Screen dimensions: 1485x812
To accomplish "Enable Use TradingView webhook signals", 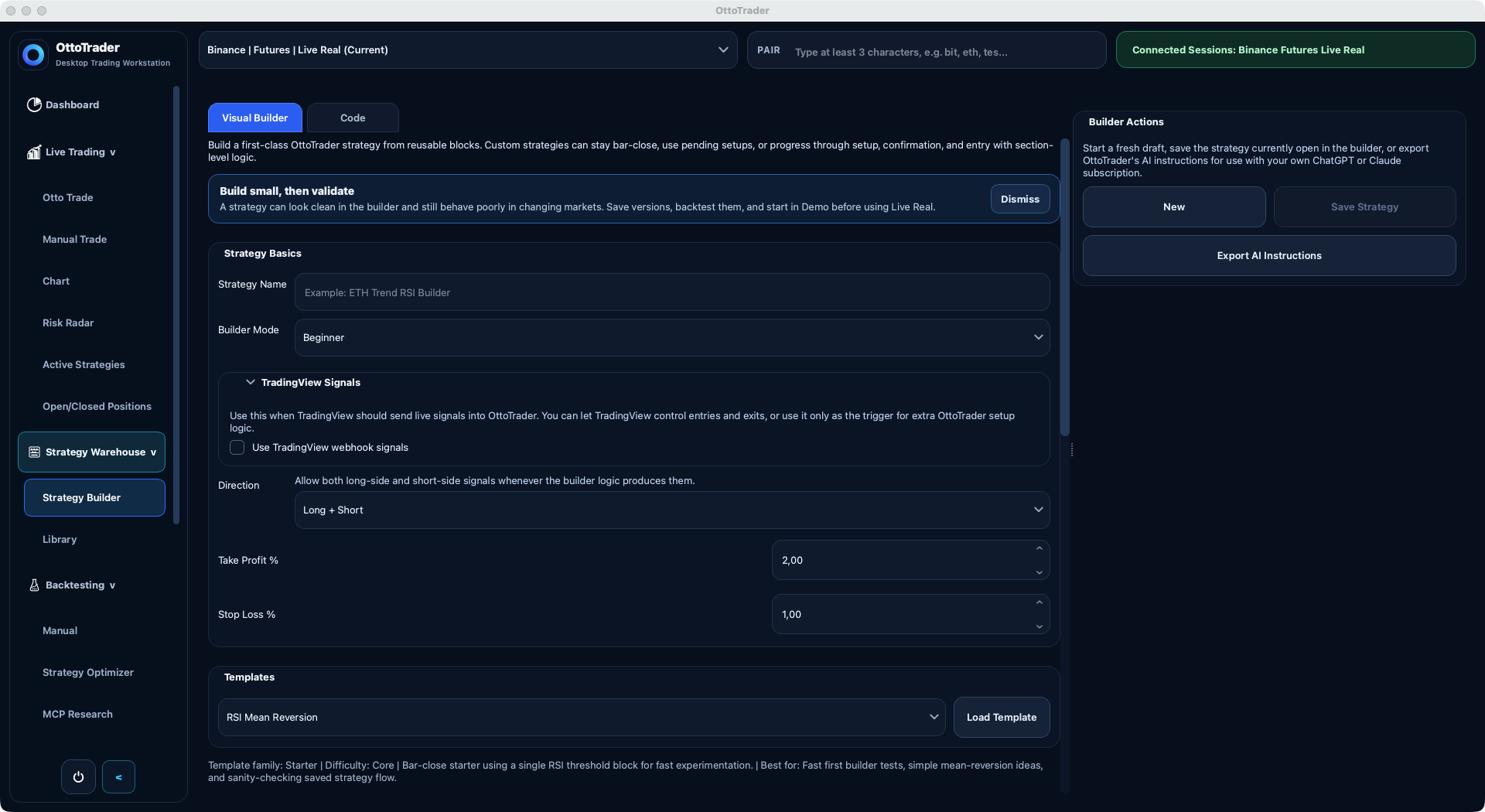I will (237, 448).
